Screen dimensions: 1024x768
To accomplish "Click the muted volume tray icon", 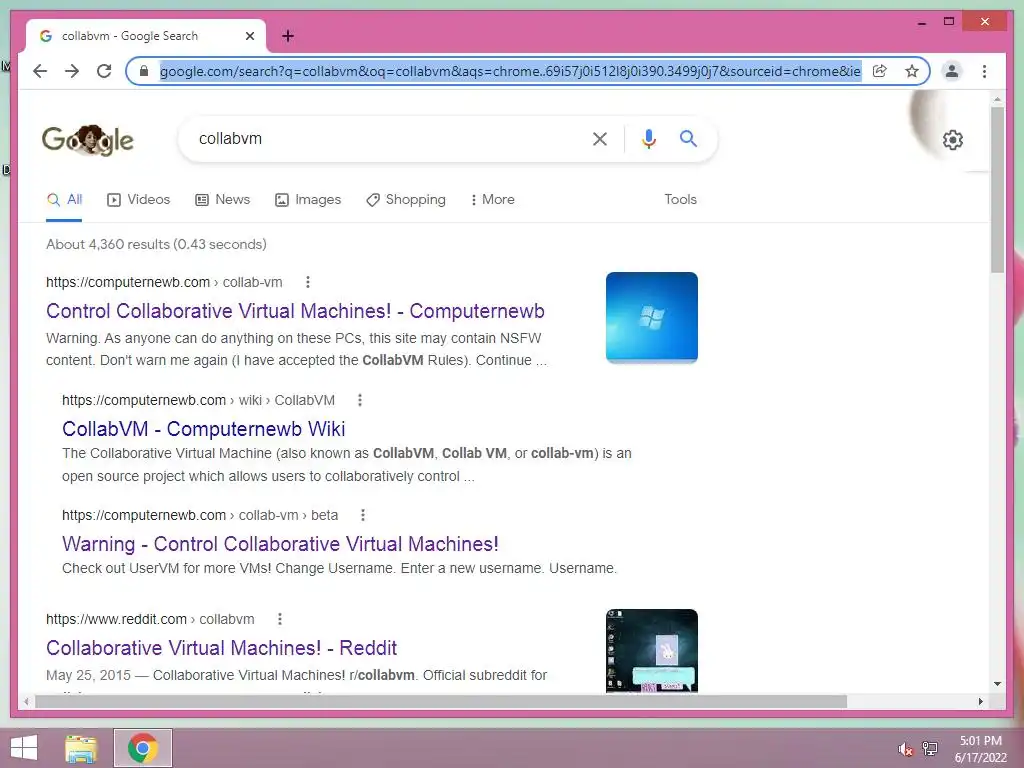I will tap(905, 749).
